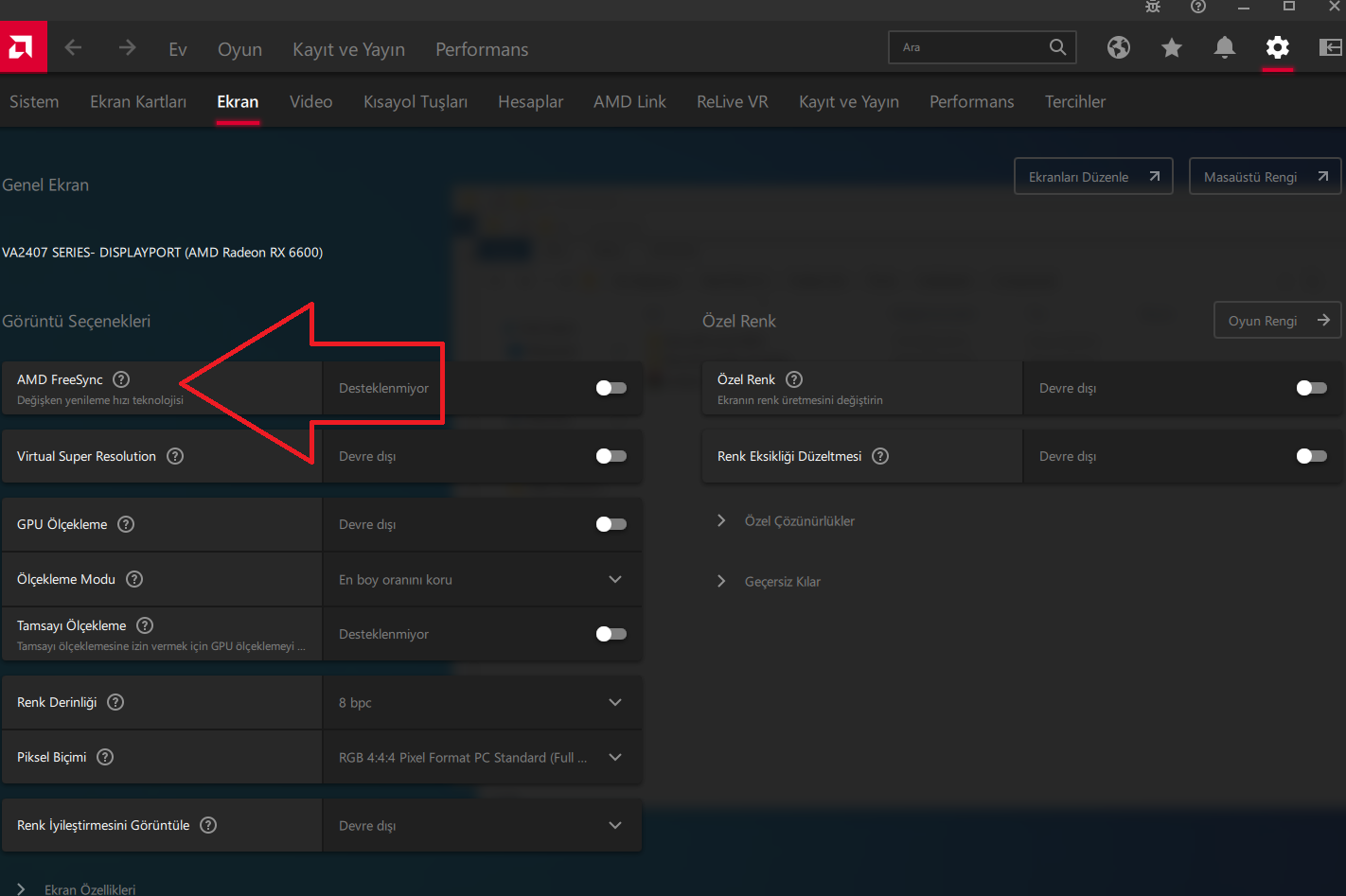Show help for Tamsayı Ölçekleme
Image resolution: width=1346 pixels, height=896 pixels.
tap(145, 625)
